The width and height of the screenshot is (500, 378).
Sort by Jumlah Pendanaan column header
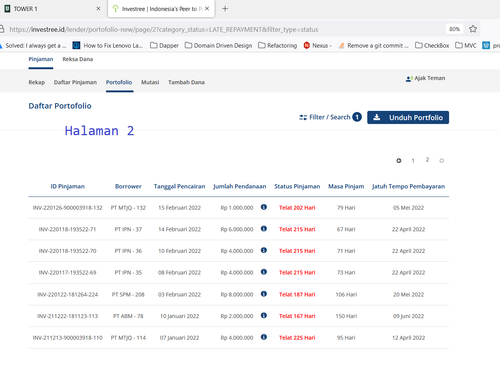pos(240,186)
